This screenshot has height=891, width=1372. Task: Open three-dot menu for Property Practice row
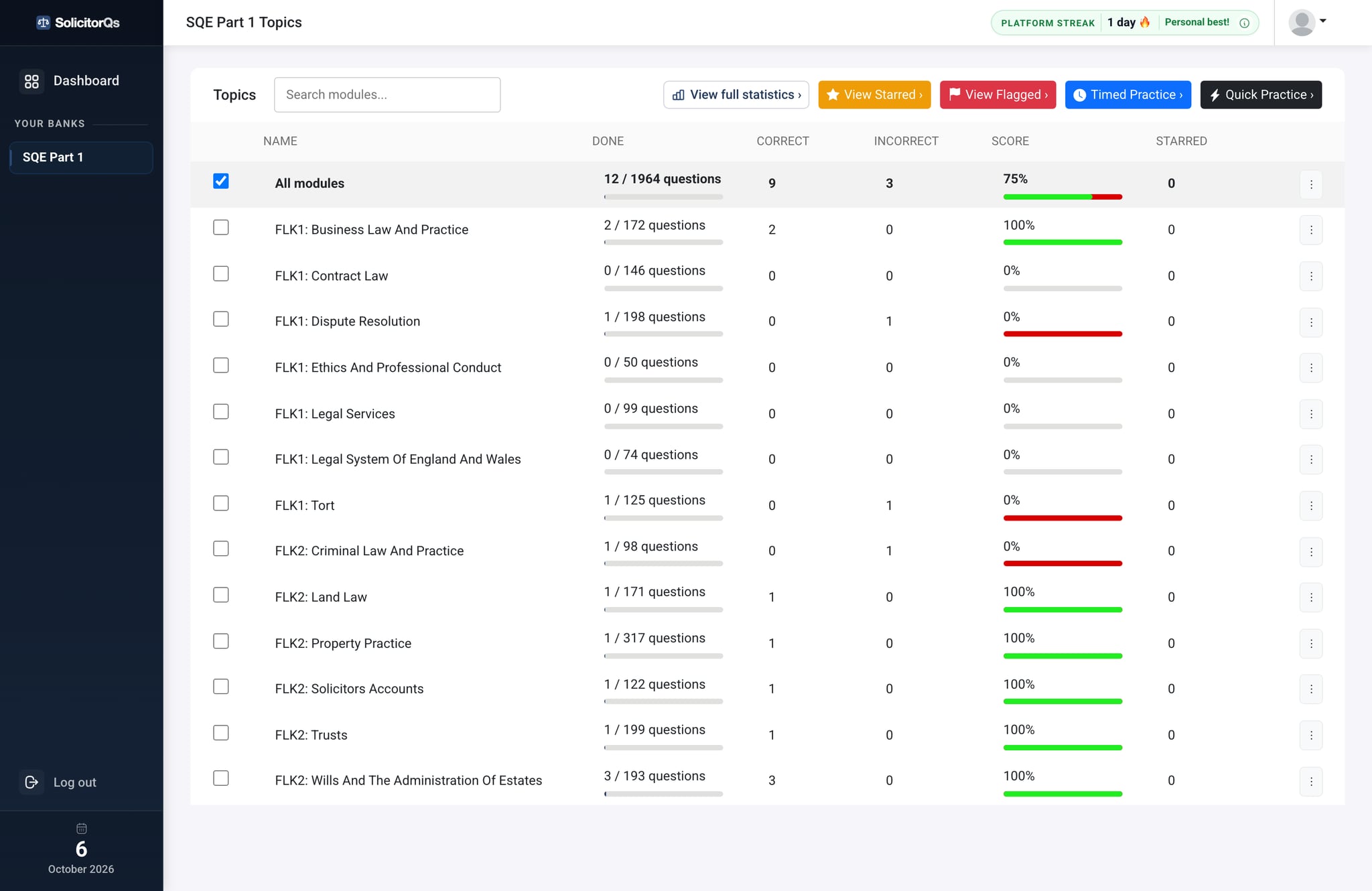click(x=1311, y=644)
